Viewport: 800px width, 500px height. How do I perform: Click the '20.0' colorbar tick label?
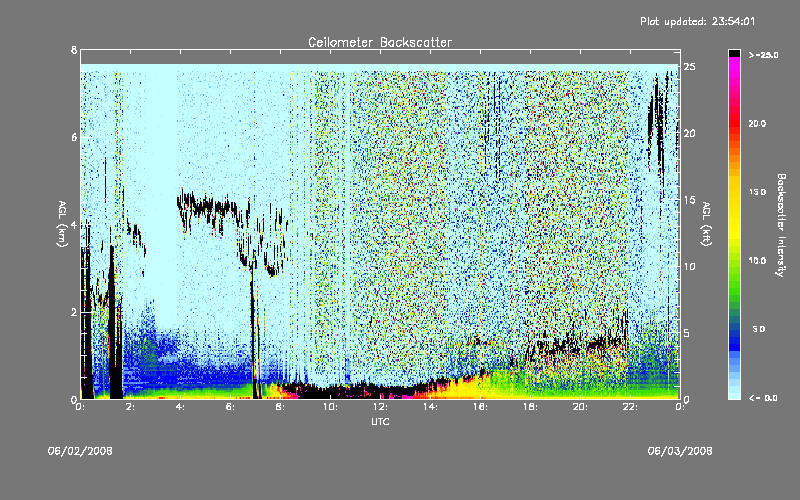pyautogui.click(x=757, y=123)
